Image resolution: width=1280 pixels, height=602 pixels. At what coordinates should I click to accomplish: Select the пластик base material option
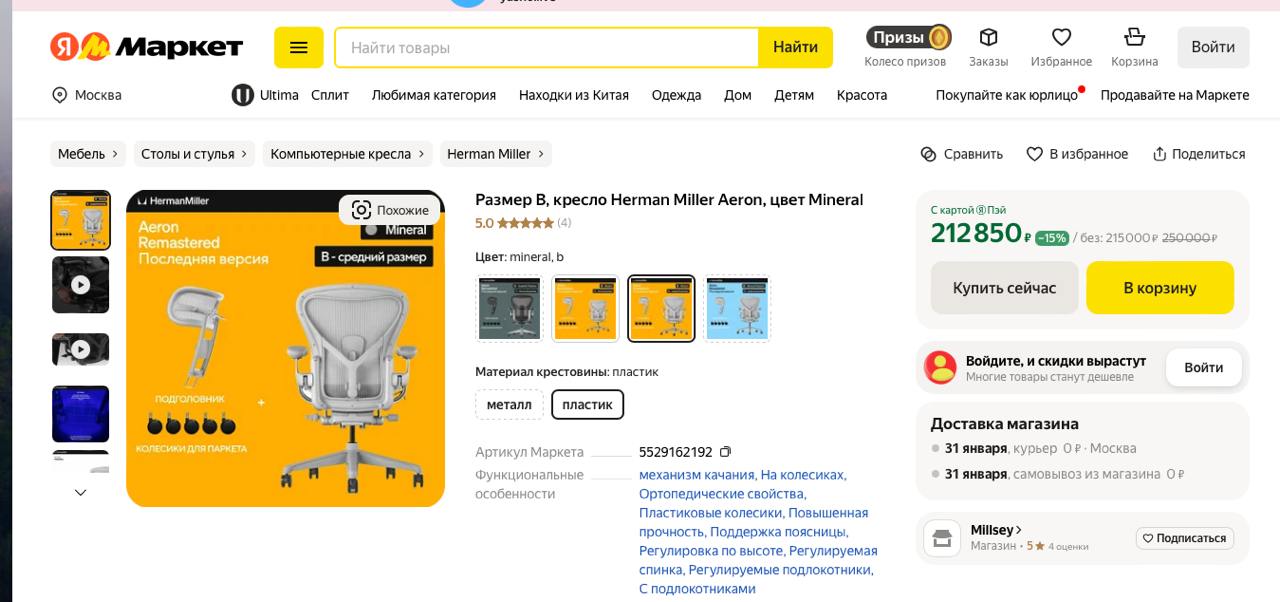click(x=587, y=405)
